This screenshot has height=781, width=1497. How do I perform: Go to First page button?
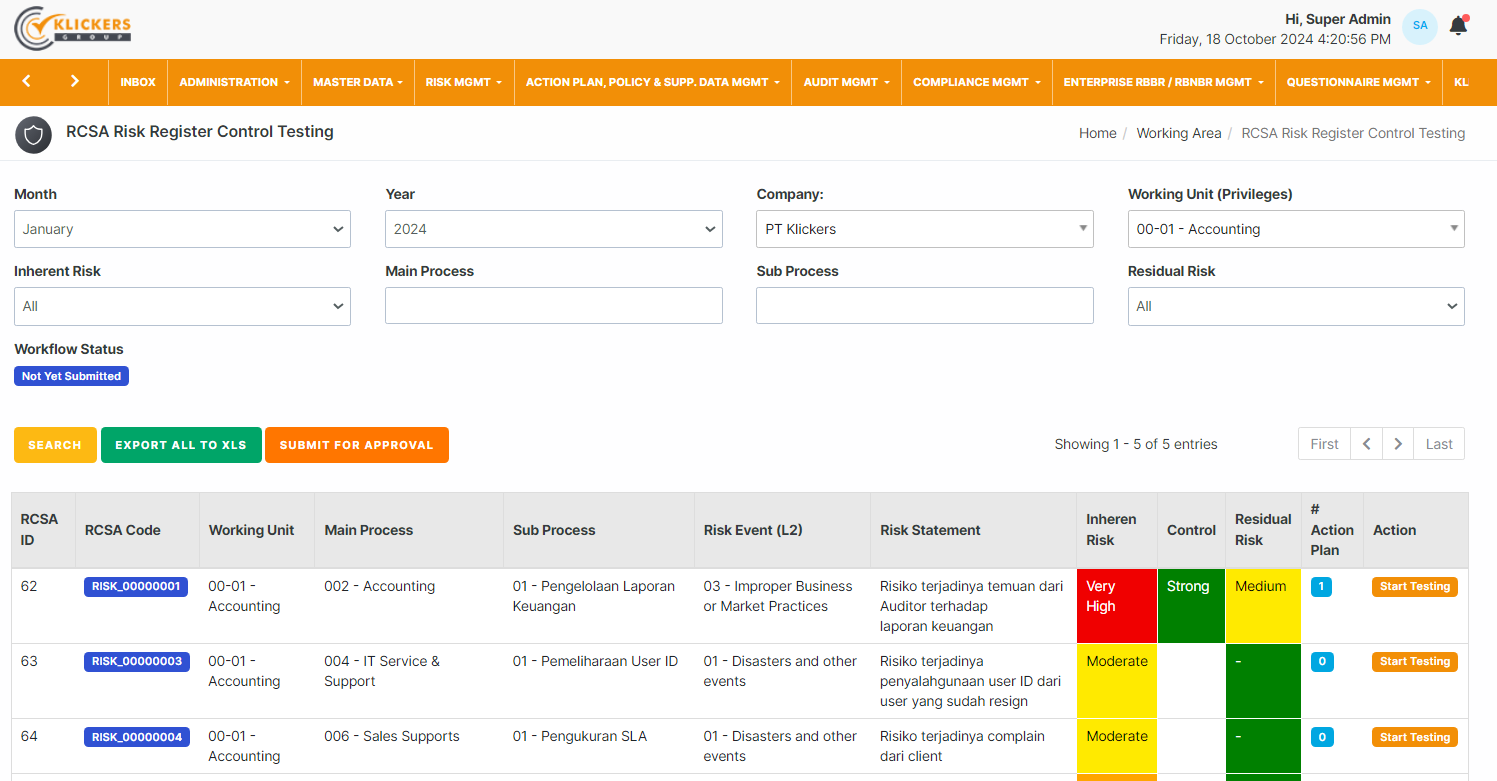[x=1324, y=444]
